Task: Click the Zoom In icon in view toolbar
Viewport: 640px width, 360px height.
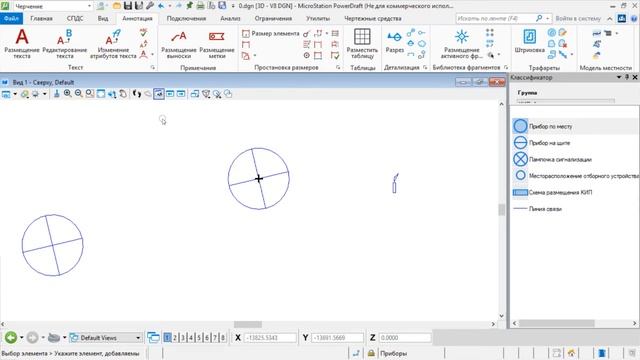Action: click(x=67, y=94)
